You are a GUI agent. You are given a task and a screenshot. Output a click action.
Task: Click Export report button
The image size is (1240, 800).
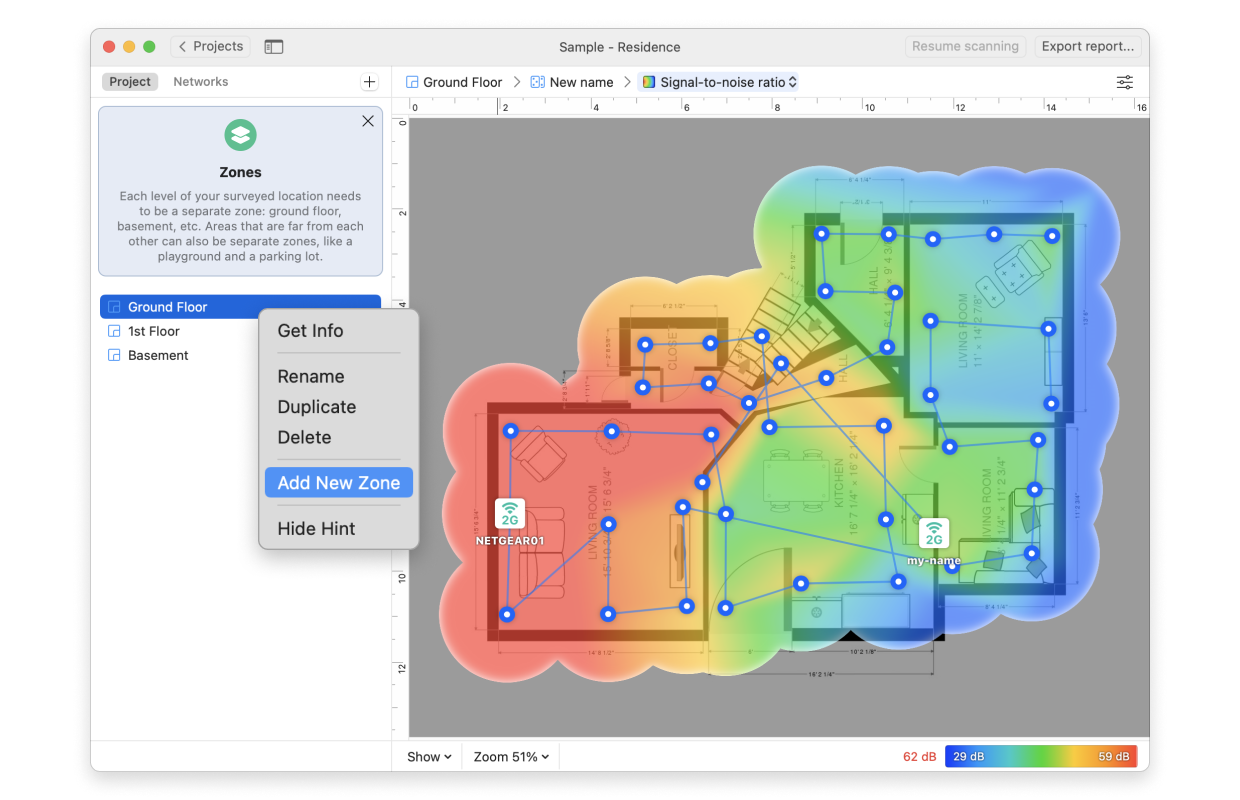tap(1088, 46)
